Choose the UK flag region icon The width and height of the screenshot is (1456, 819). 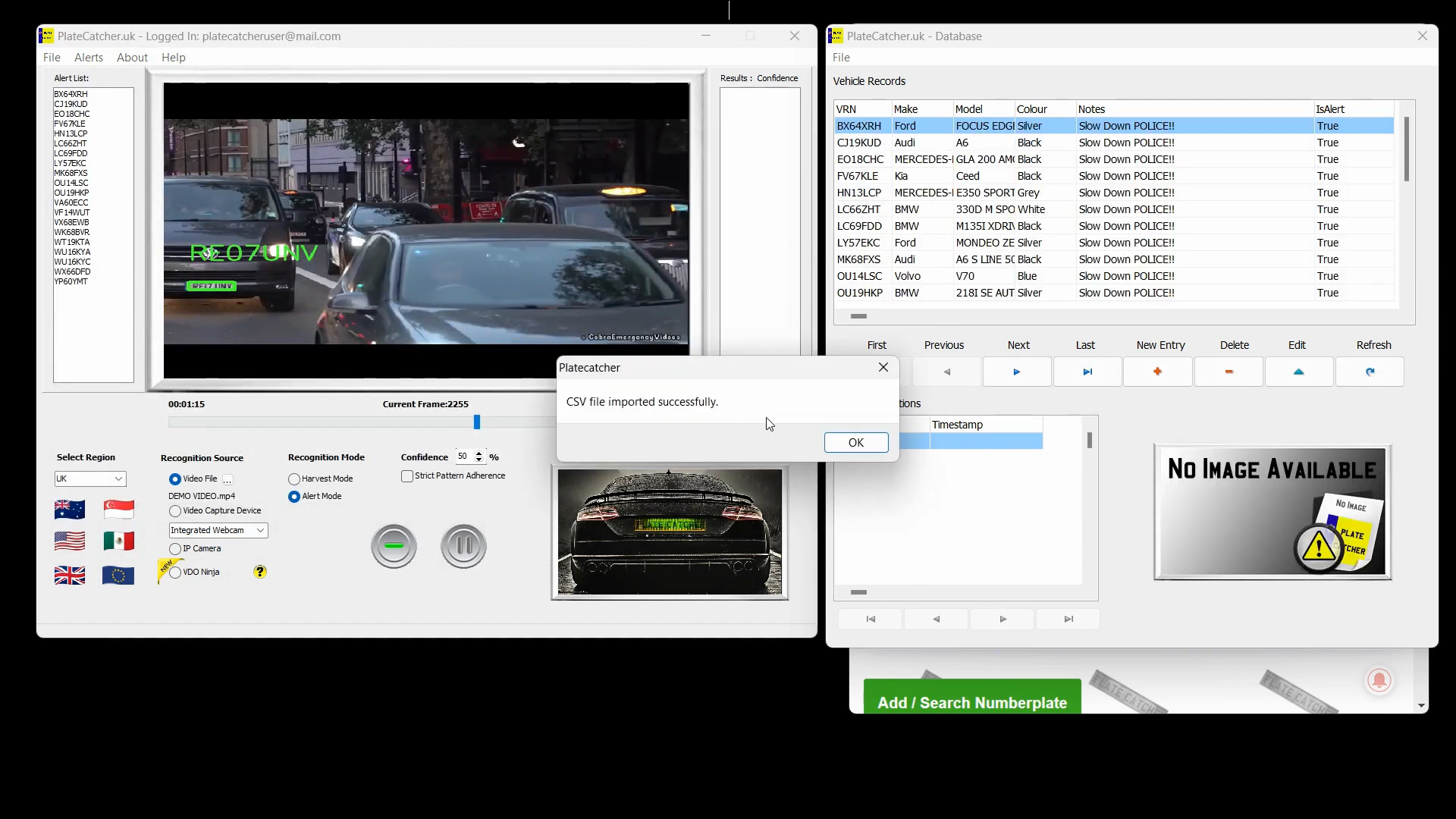(70, 576)
